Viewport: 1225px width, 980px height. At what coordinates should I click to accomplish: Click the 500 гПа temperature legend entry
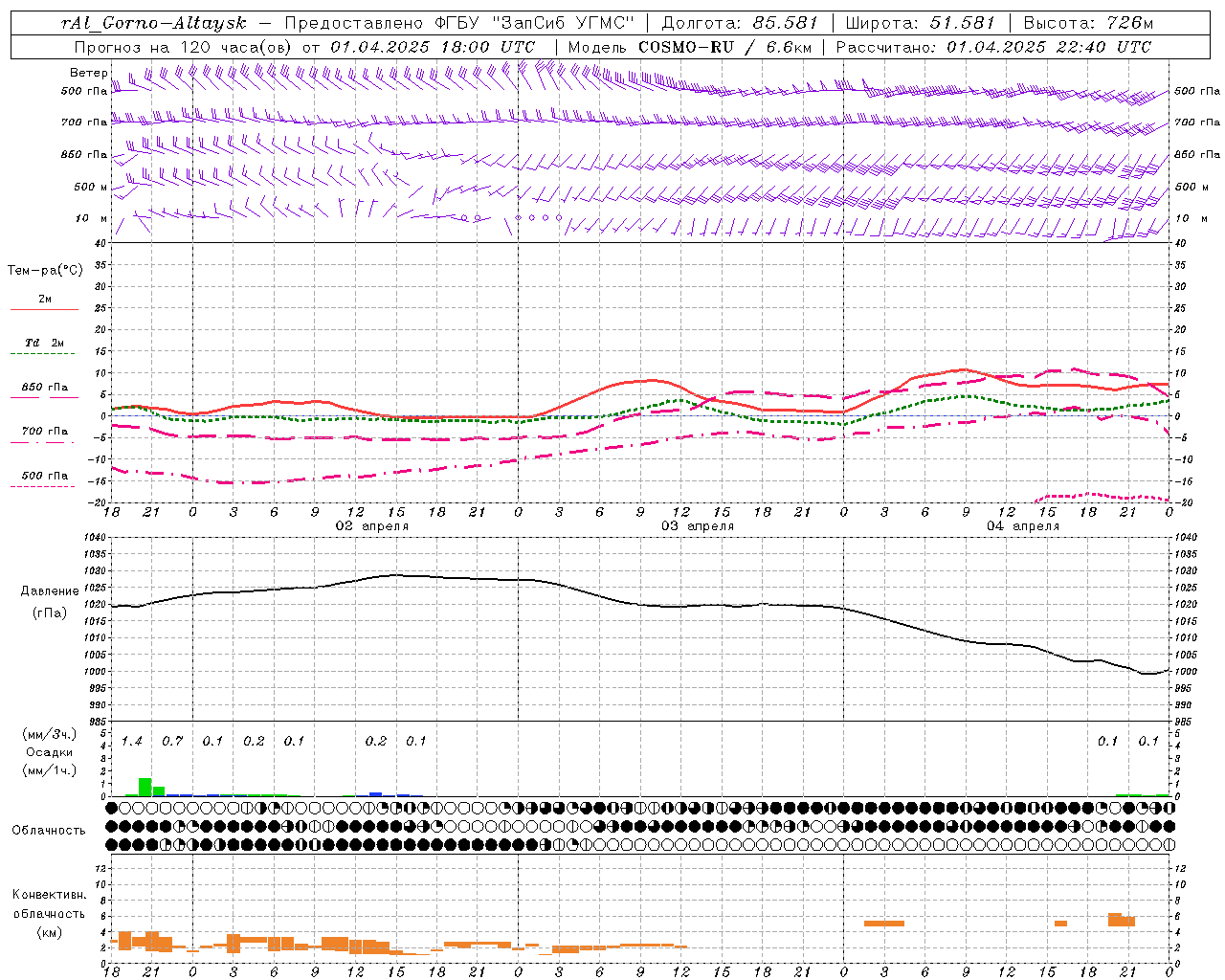point(45,476)
